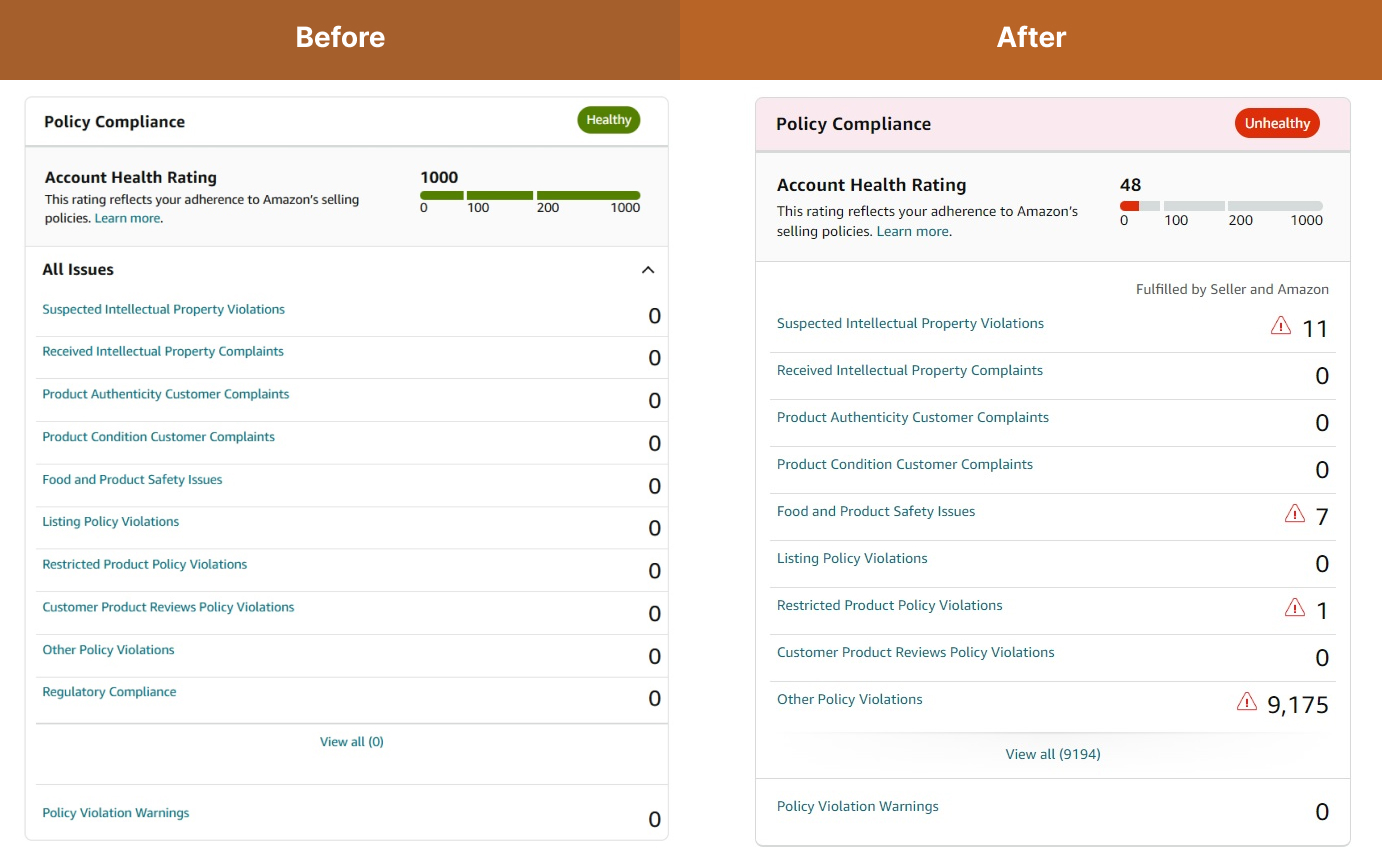Open Product Authenticity Customer Complaints in Before panel
1382x852 pixels.
165,394
